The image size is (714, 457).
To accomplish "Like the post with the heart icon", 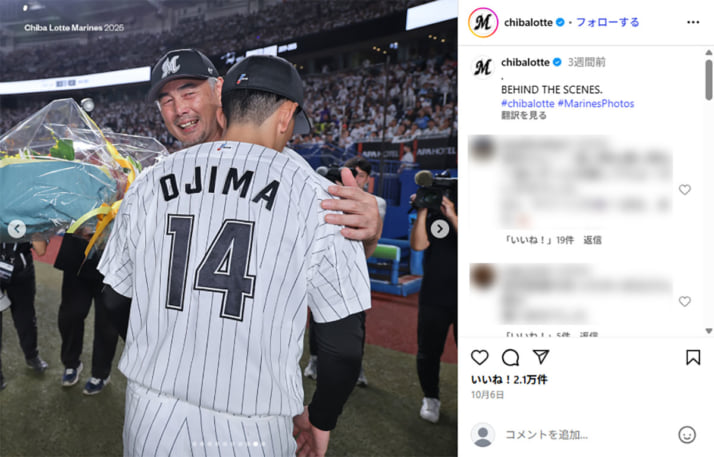I will pyautogui.click(x=479, y=357).
